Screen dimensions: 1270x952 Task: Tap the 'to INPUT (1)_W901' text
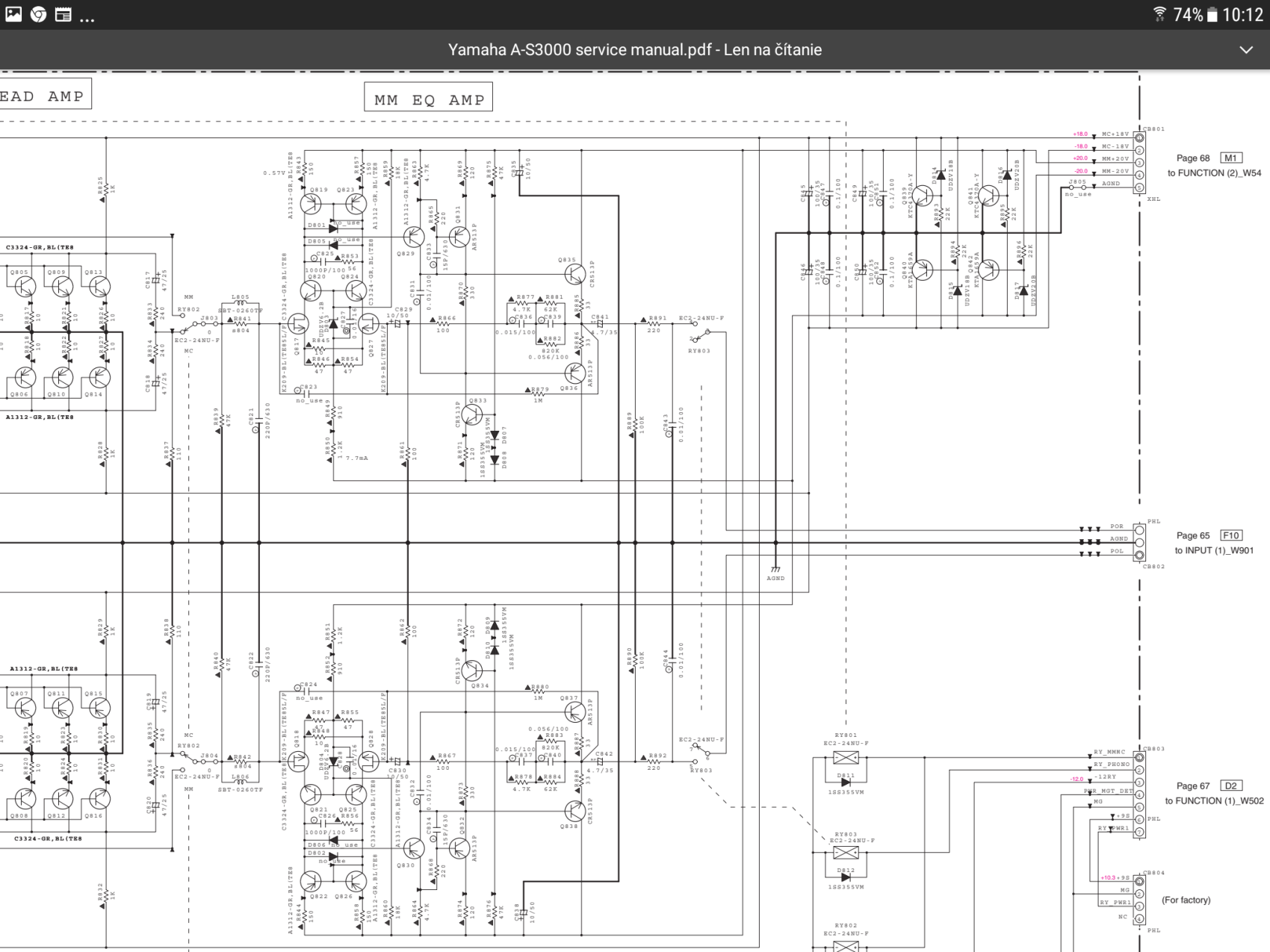(x=1214, y=551)
